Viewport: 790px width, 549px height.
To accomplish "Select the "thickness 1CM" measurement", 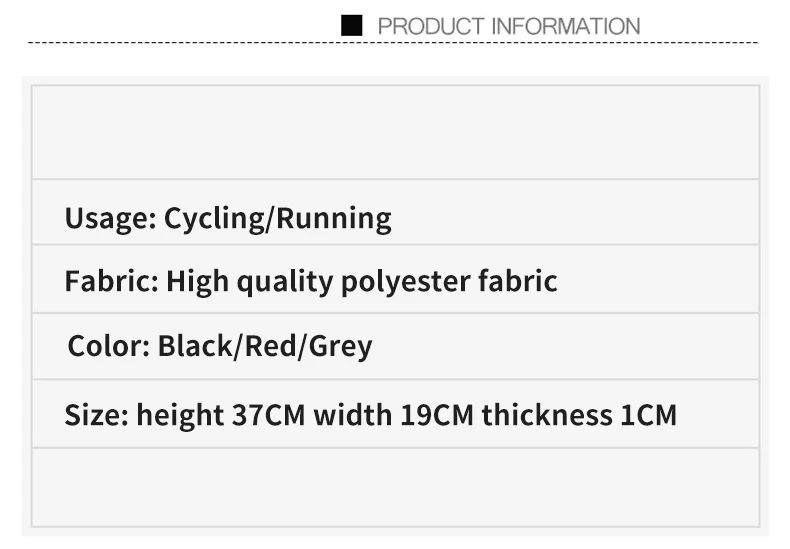I will (579, 414).
